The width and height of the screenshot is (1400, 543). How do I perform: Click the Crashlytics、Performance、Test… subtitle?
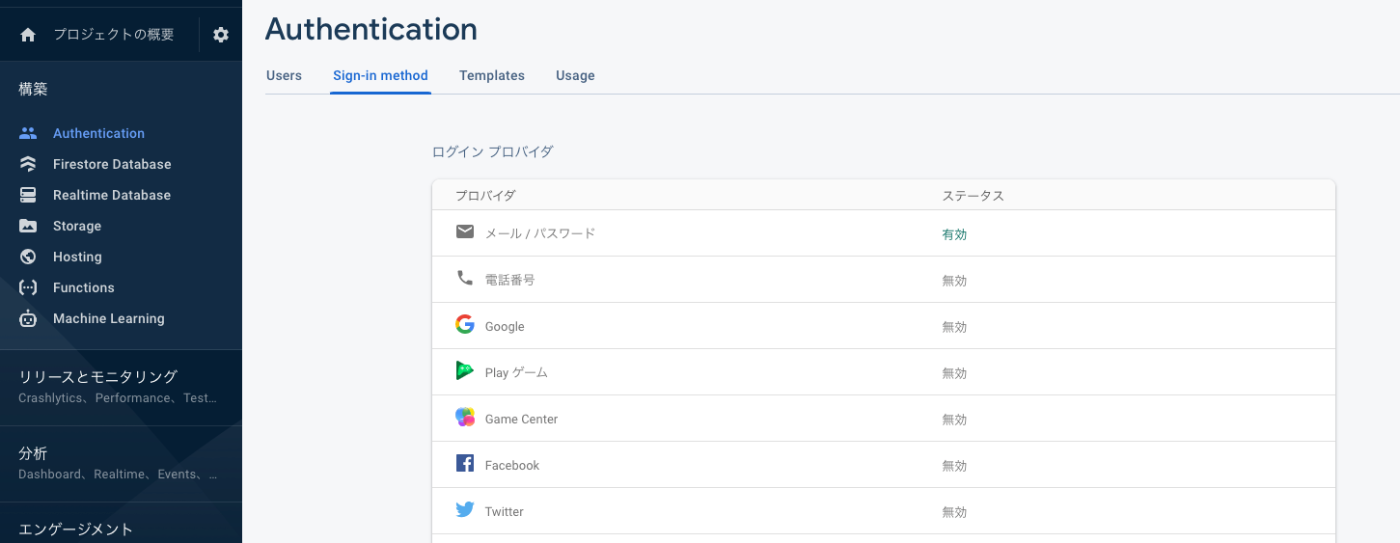(118, 398)
